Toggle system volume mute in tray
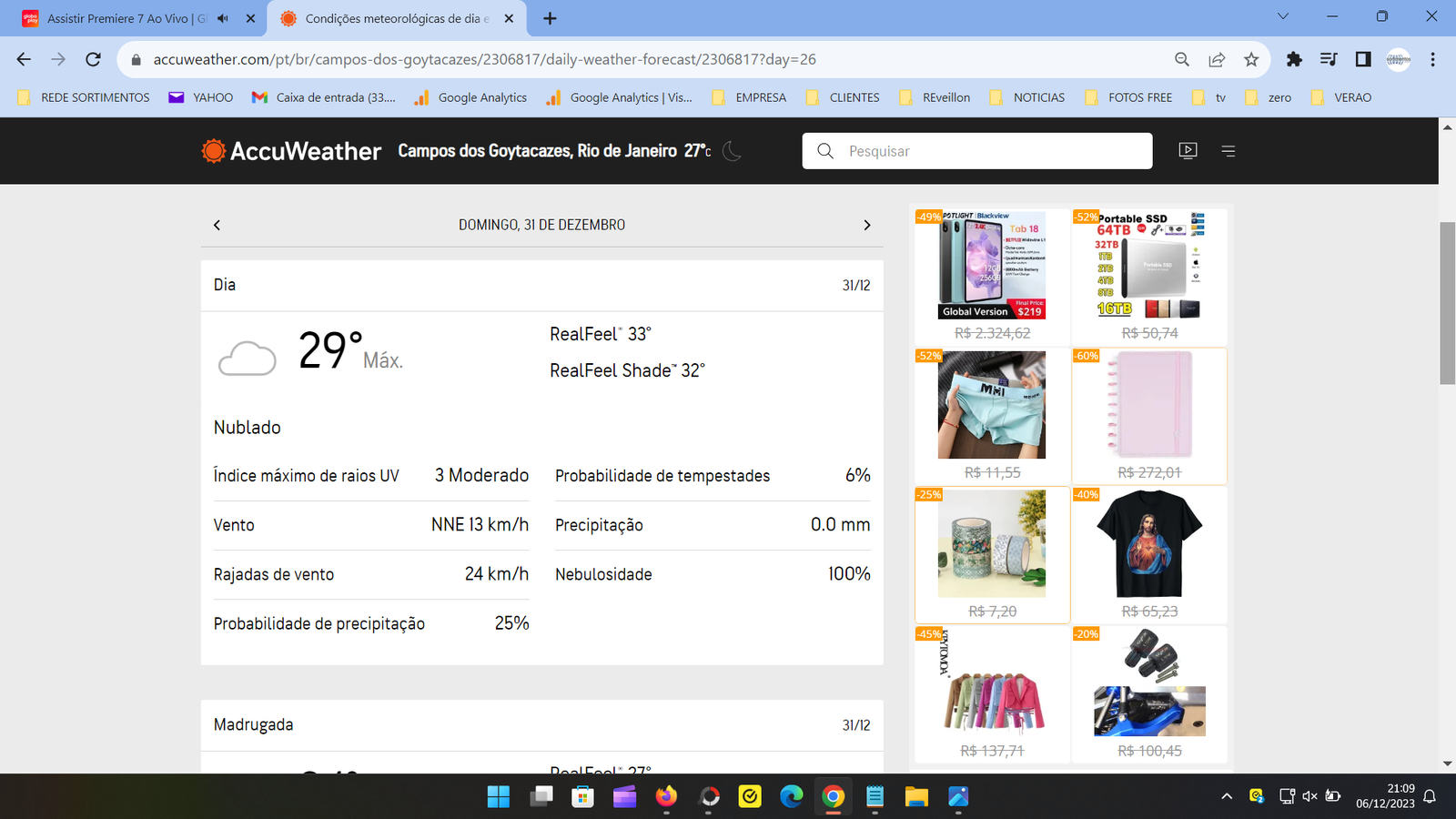 tap(1309, 796)
